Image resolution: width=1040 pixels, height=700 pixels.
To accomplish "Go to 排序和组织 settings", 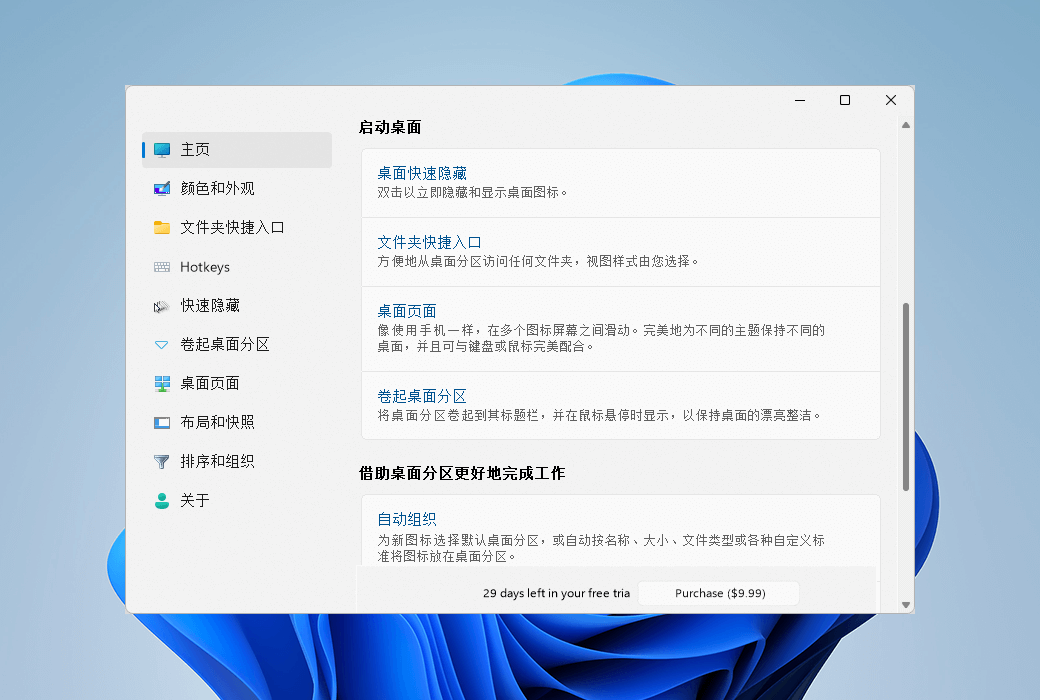I will (x=237, y=462).
